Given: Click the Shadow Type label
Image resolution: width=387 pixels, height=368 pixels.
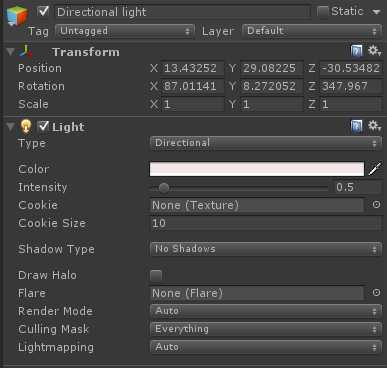Looking at the screenshot, I should tap(56, 249).
